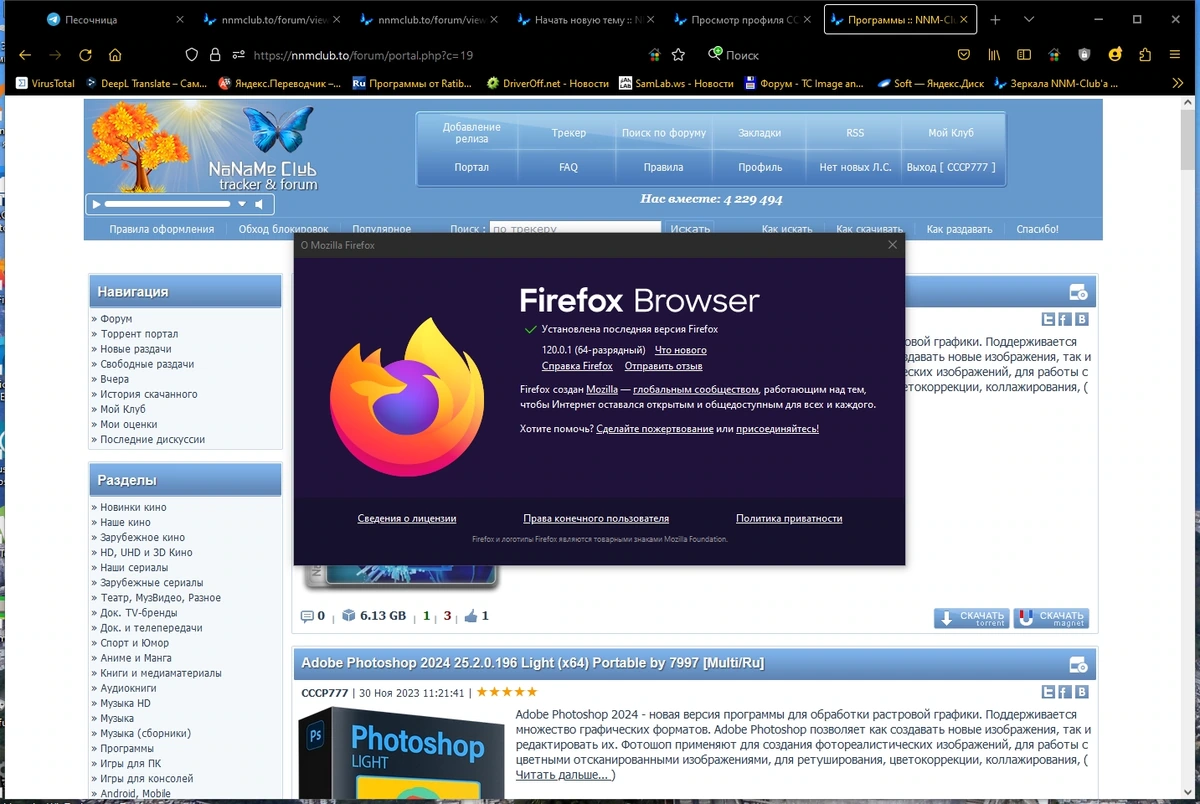
Task: Click the shield tracking protection icon
Action: tap(193, 55)
